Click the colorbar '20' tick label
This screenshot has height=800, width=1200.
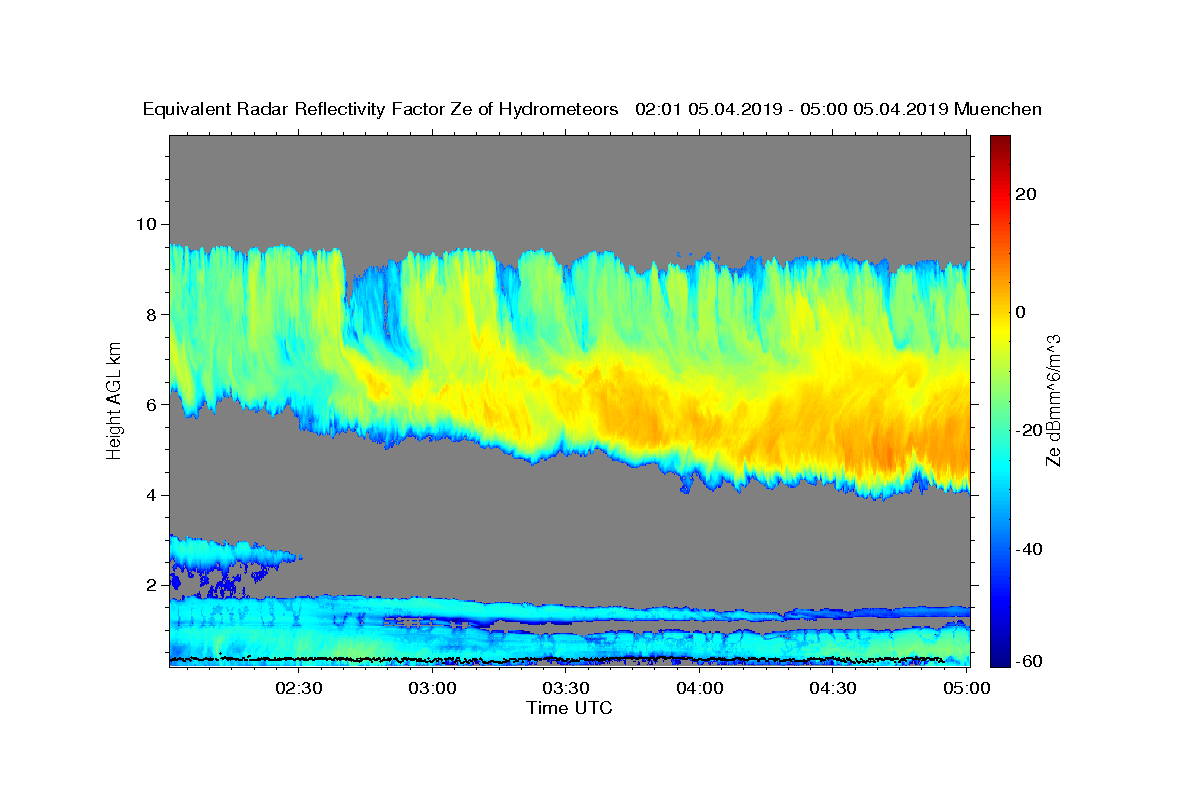pos(1024,194)
